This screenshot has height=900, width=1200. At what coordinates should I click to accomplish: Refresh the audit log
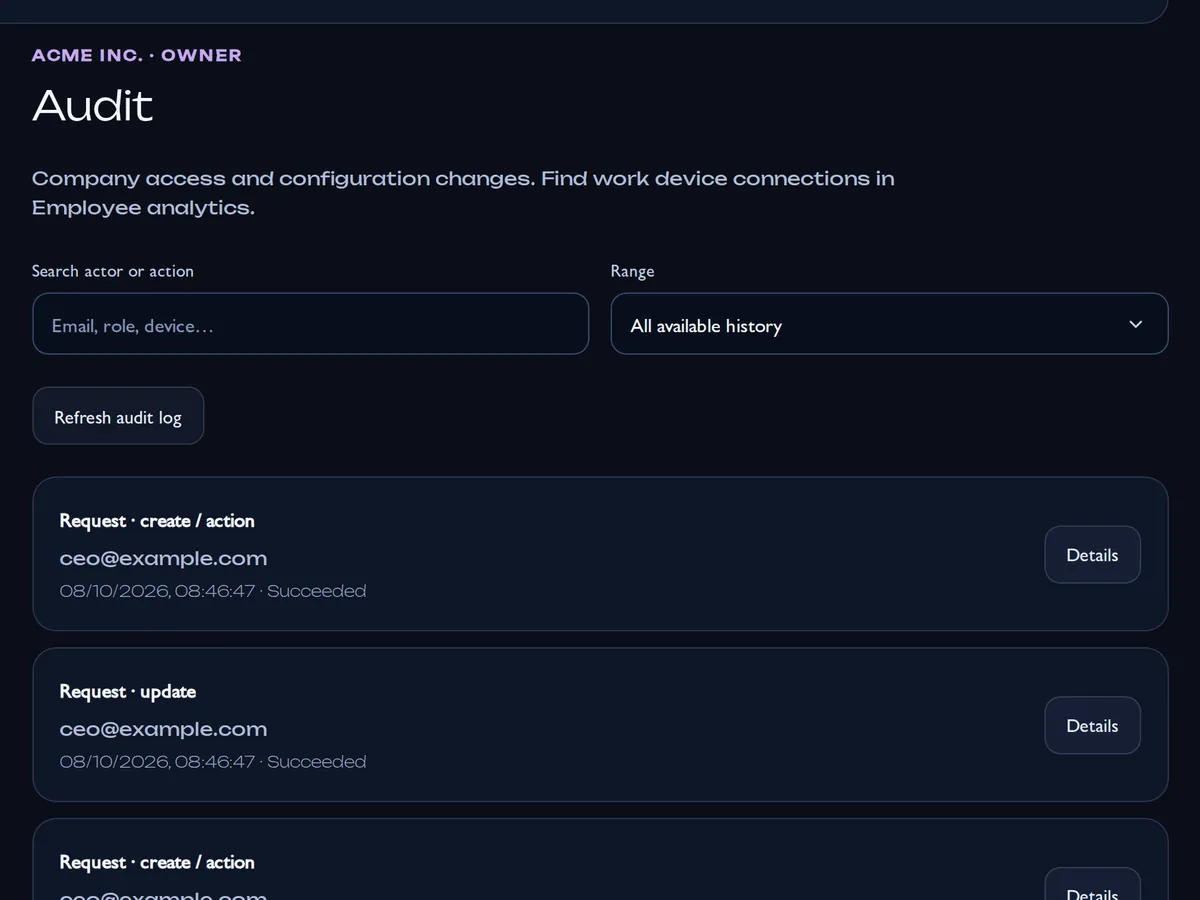(118, 416)
